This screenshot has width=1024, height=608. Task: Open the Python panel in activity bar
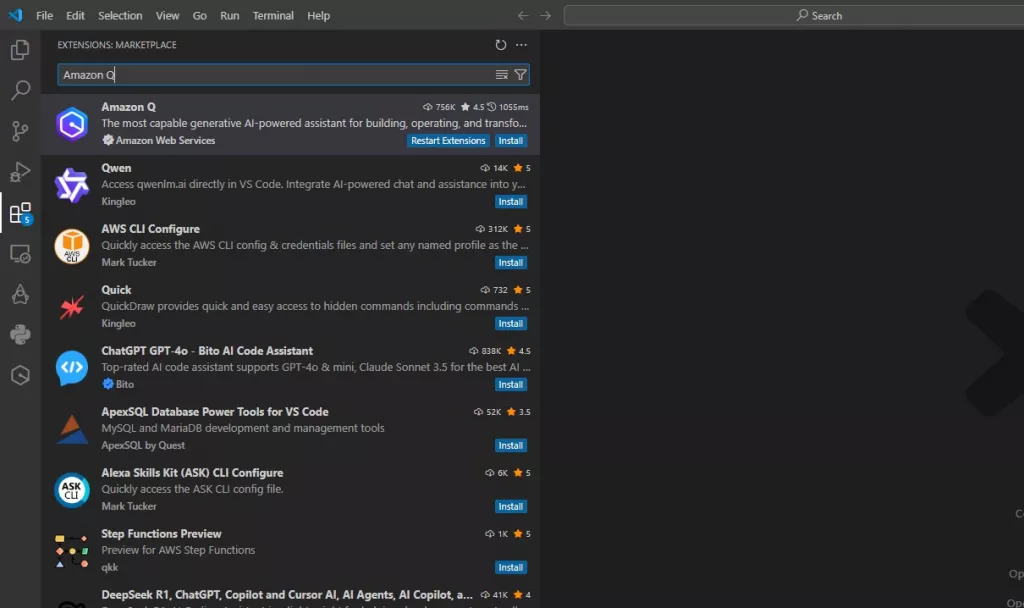(x=20, y=334)
